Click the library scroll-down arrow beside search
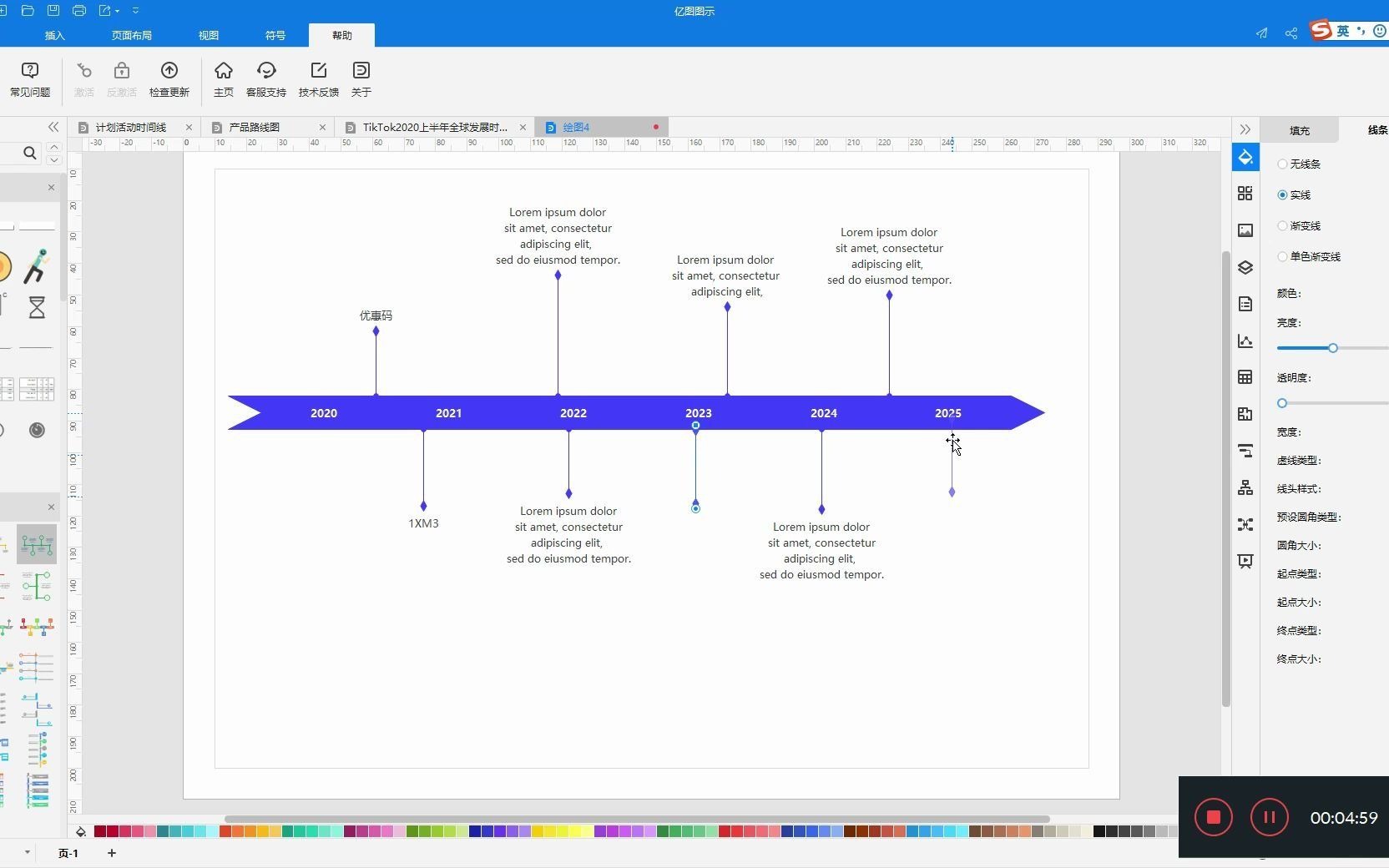 coord(54,159)
